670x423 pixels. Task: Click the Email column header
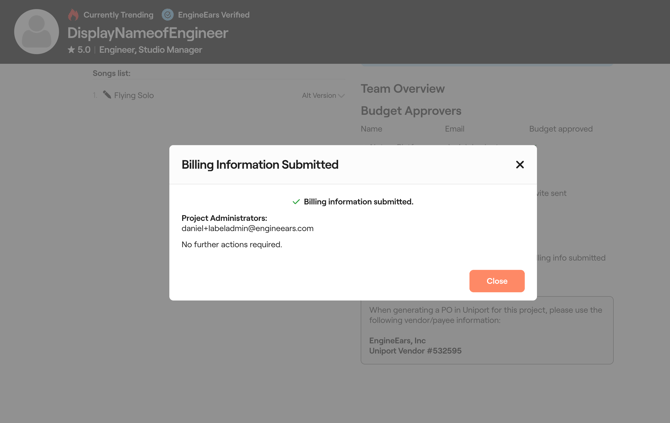(454, 129)
